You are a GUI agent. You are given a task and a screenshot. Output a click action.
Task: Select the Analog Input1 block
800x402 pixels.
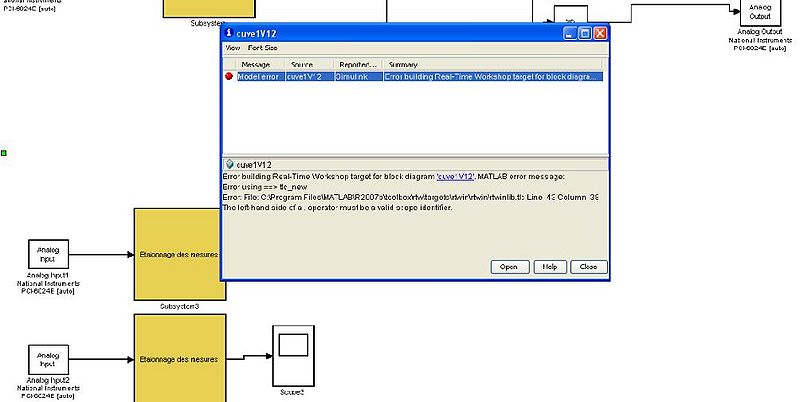(49, 254)
